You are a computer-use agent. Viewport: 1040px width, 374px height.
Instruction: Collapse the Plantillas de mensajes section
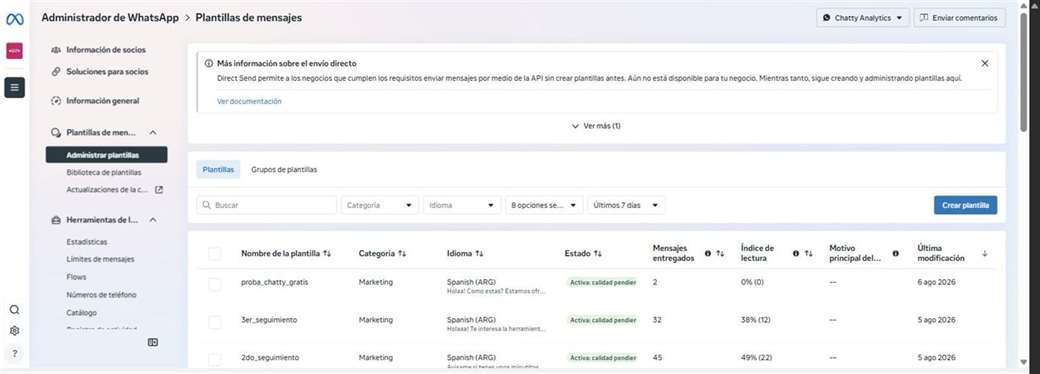[x=153, y=133]
